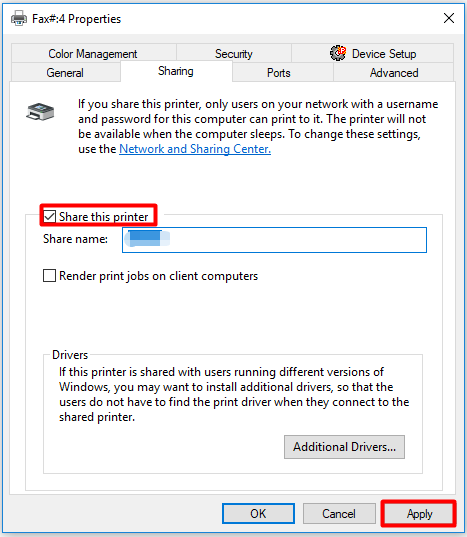Select the Sharing tab
467x537 pixels.
pyautogui.click(x=176, y=71)
